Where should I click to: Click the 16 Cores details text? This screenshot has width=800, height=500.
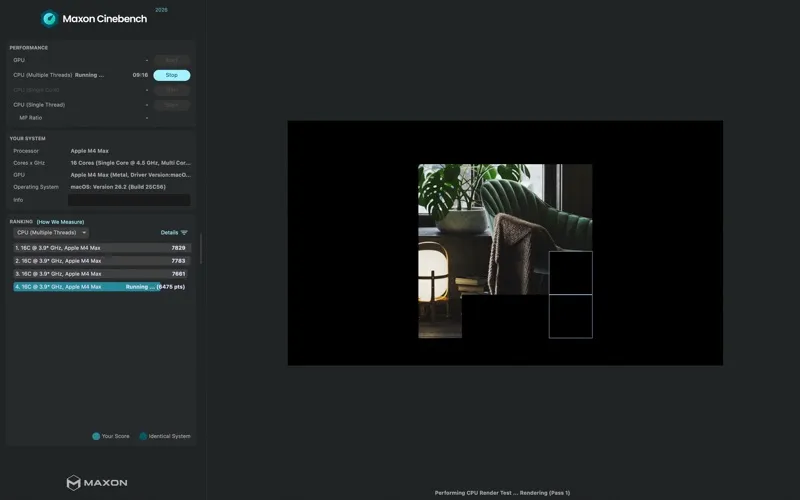[x=131, y=163]
